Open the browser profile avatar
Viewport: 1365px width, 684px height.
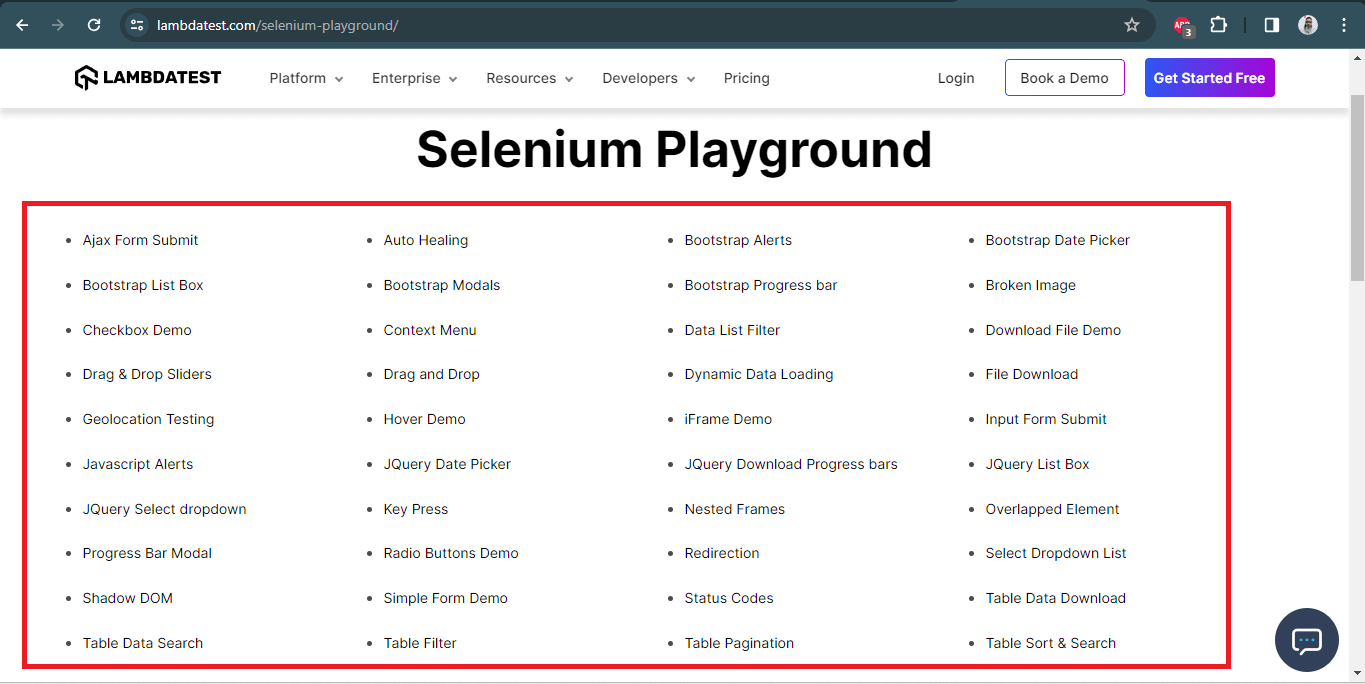coord(1308,25)
